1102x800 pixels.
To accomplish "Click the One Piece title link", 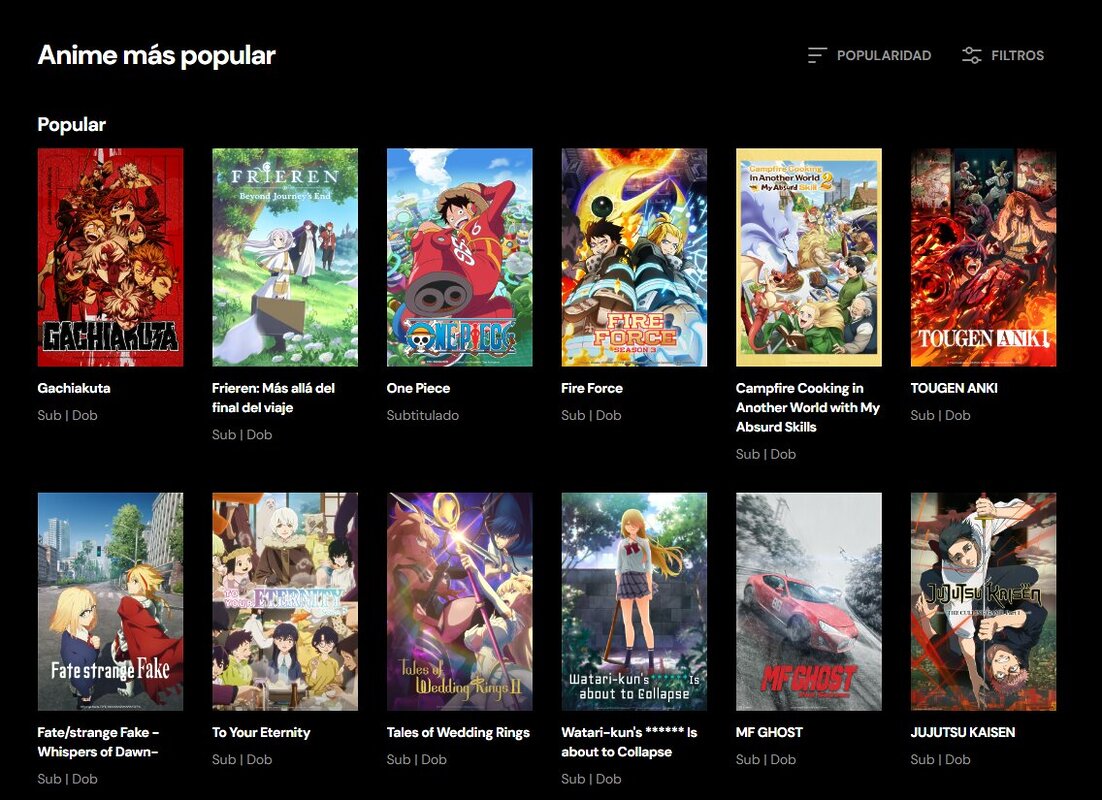I will tap(418, 388).
